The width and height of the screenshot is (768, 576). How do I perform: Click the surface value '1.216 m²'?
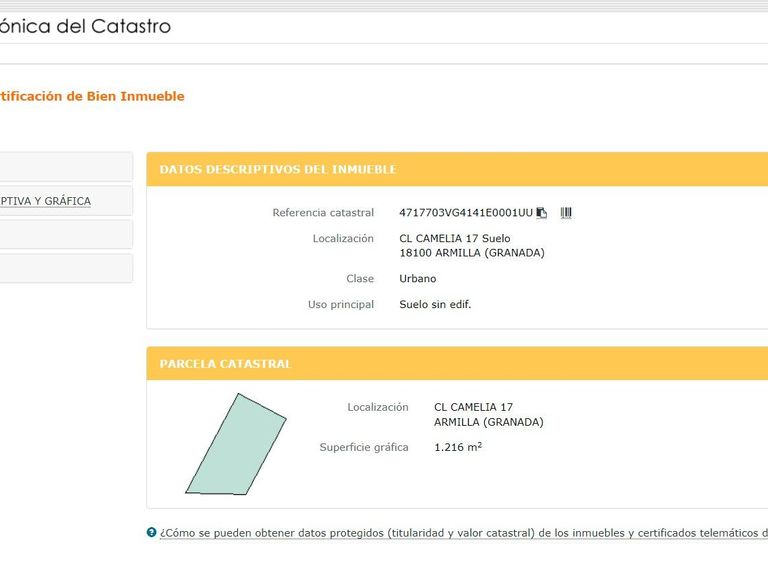pyautogui.click(x=458, y=448)
